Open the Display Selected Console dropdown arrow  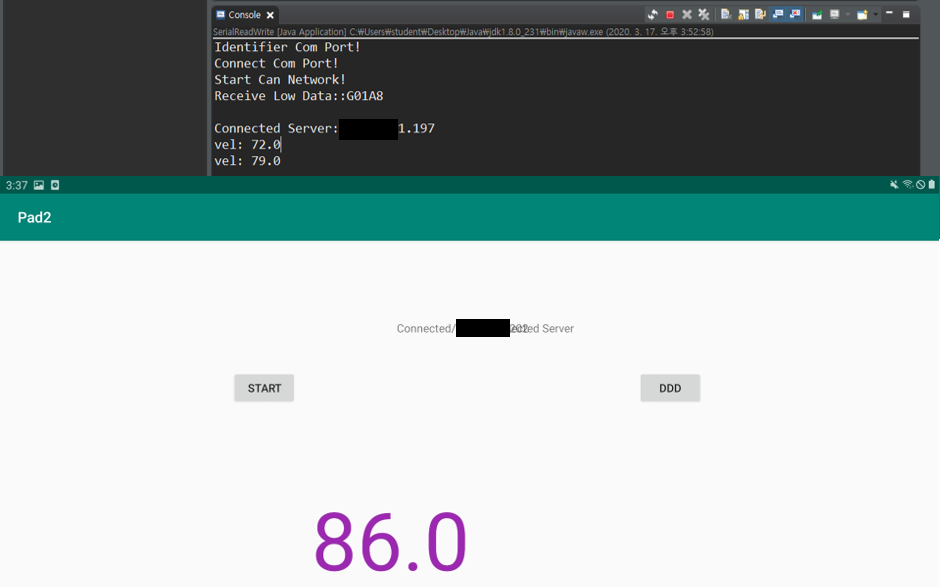click(847, 14)
